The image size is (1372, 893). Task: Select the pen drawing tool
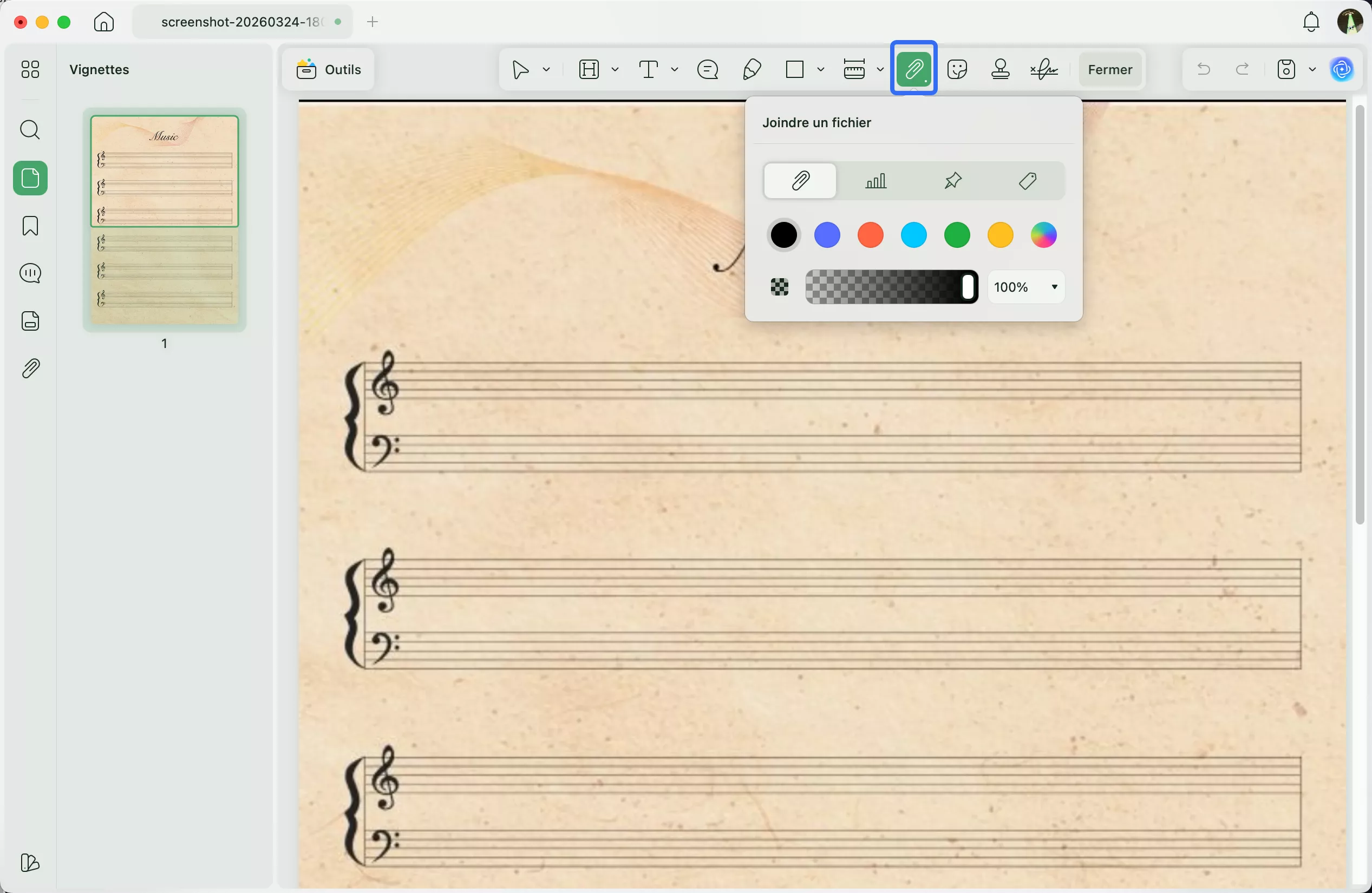(751, 69)
